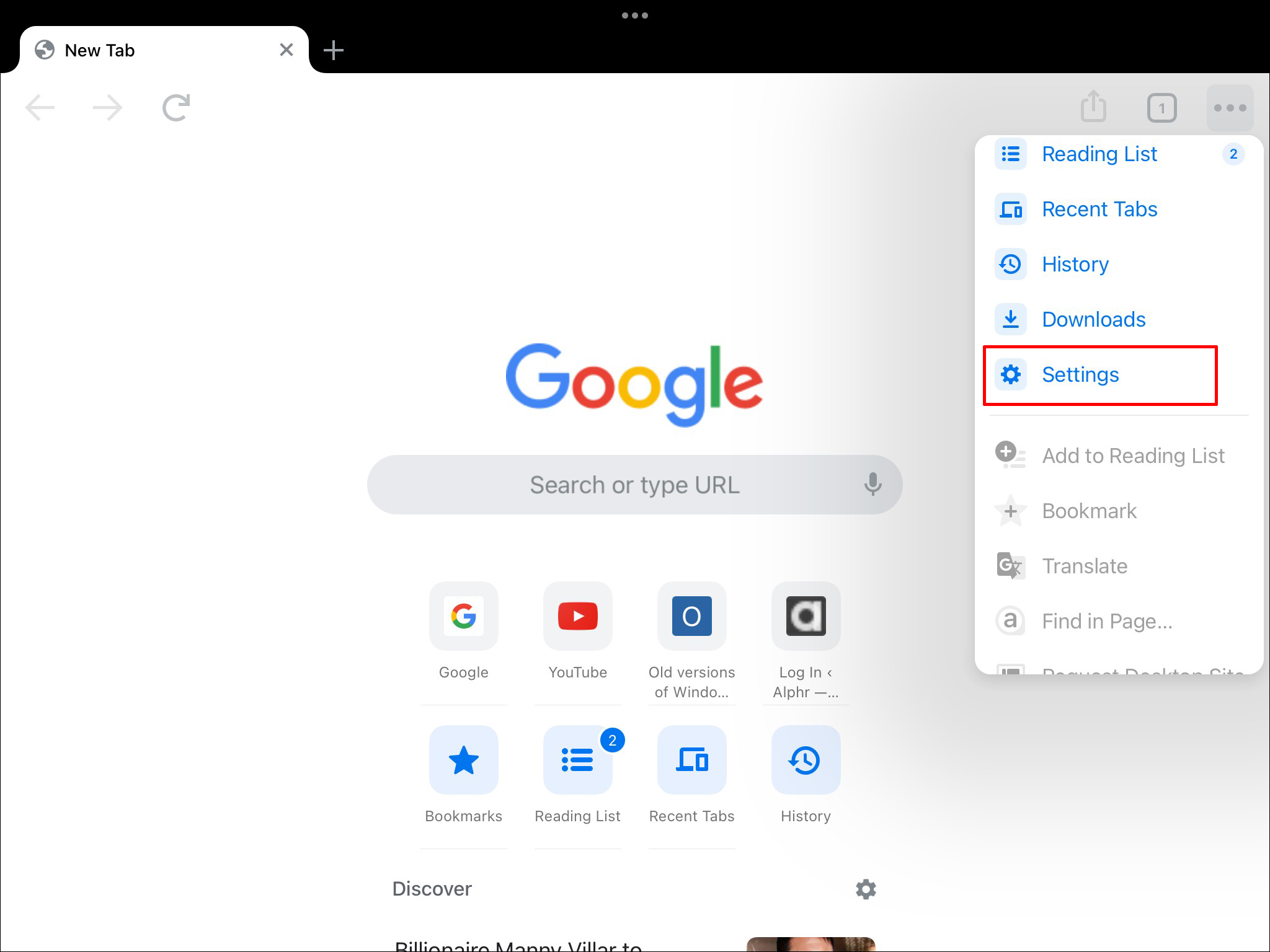Click the reload page icon
Viewport: 1270px width, 952px height.
point(176,108)
